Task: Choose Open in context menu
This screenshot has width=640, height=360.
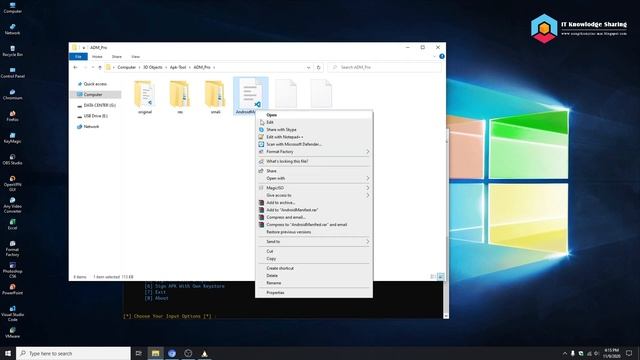Action: [314, 115]
